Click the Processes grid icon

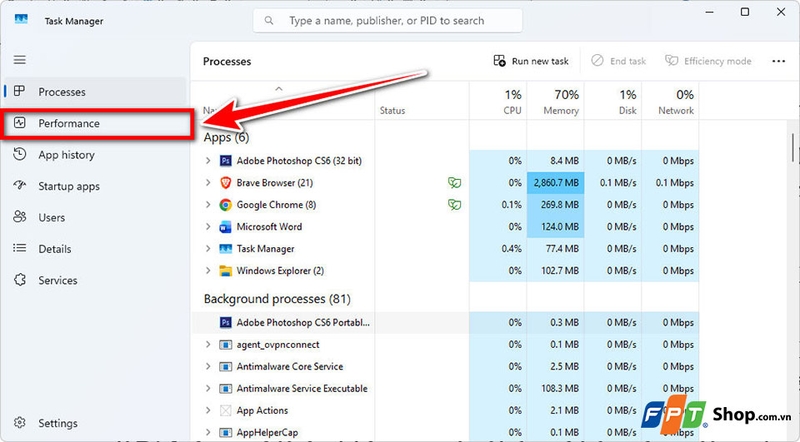pos(19,91)
